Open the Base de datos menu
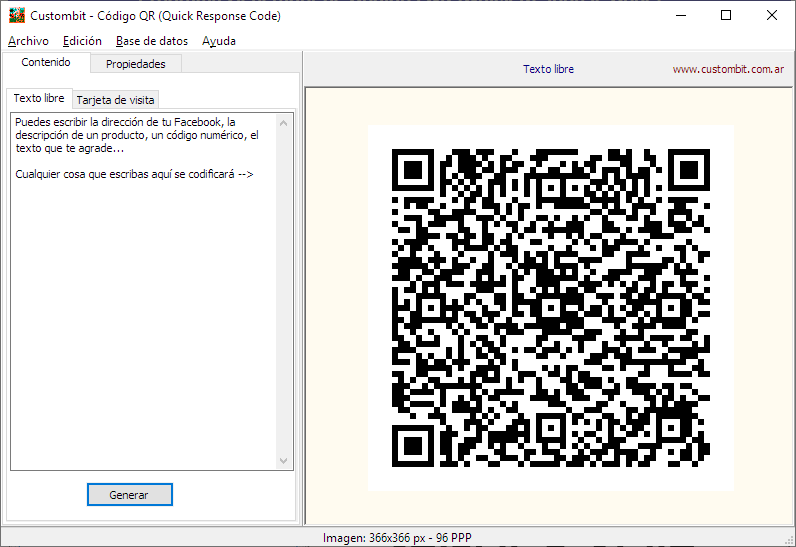 [x=152, y=41]
